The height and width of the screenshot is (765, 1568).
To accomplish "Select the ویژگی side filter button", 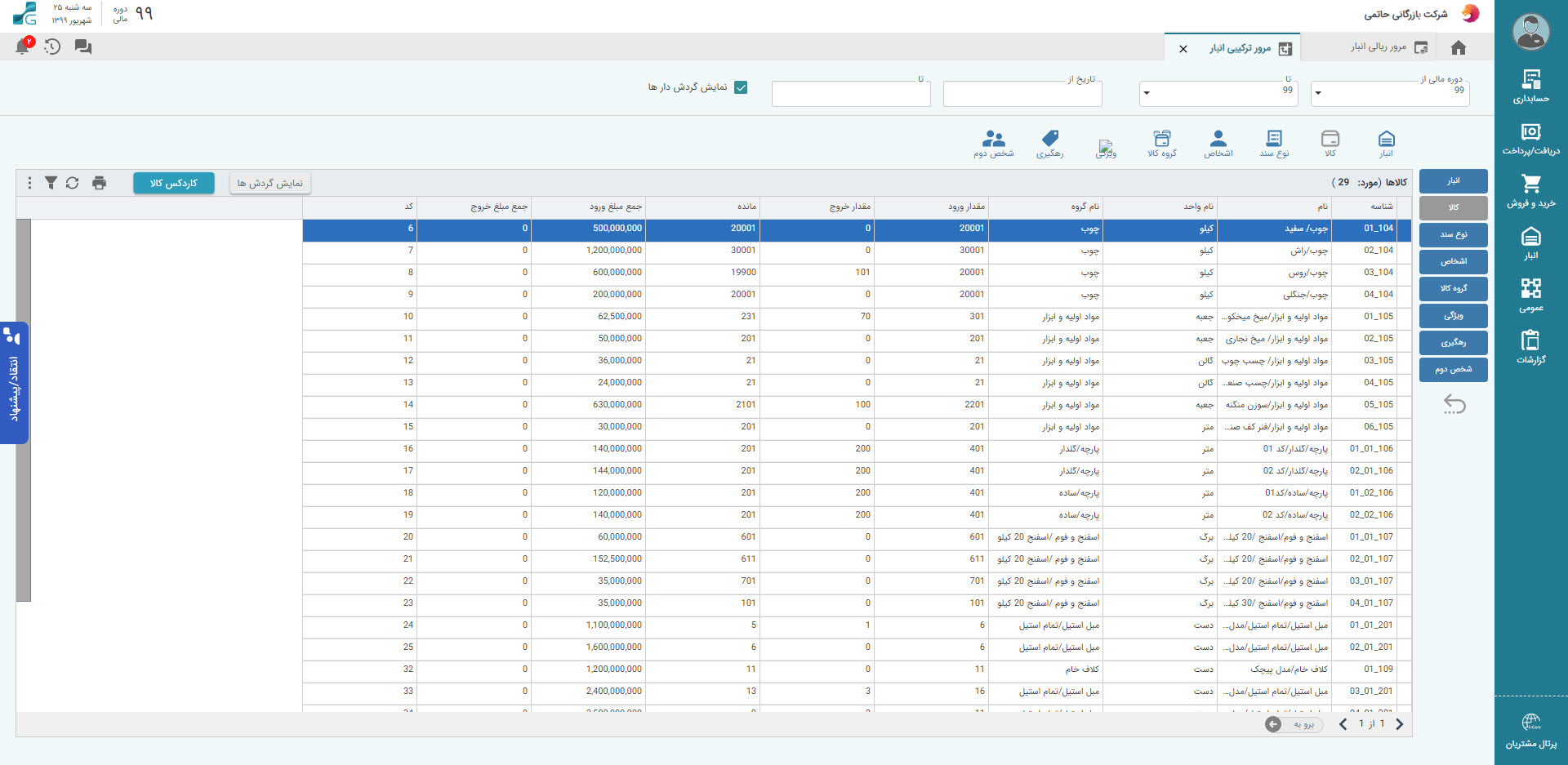I will tap(1454, 316).
